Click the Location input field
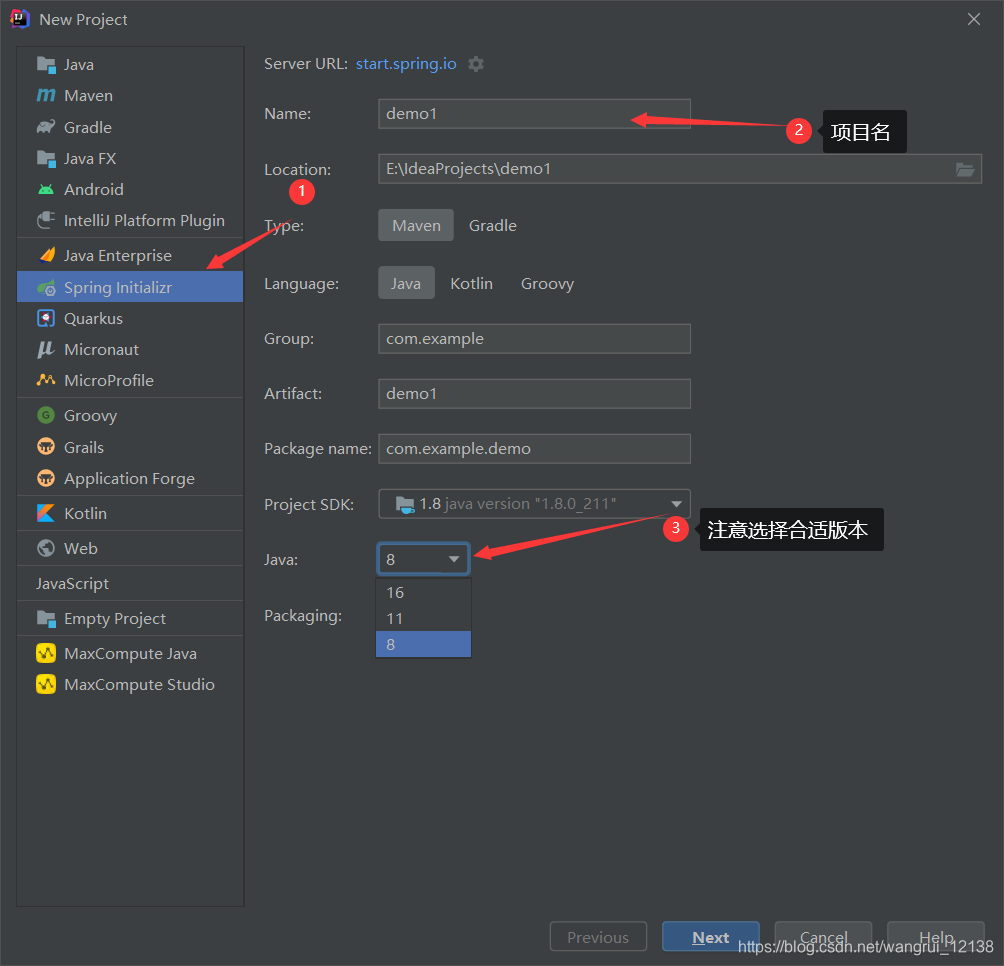 click(x=680, y=169)
